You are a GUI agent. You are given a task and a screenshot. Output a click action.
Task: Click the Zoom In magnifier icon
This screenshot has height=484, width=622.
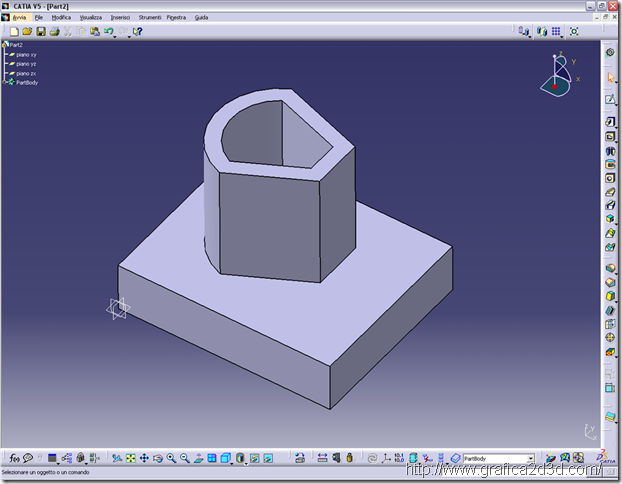click(x=171, y=459)
